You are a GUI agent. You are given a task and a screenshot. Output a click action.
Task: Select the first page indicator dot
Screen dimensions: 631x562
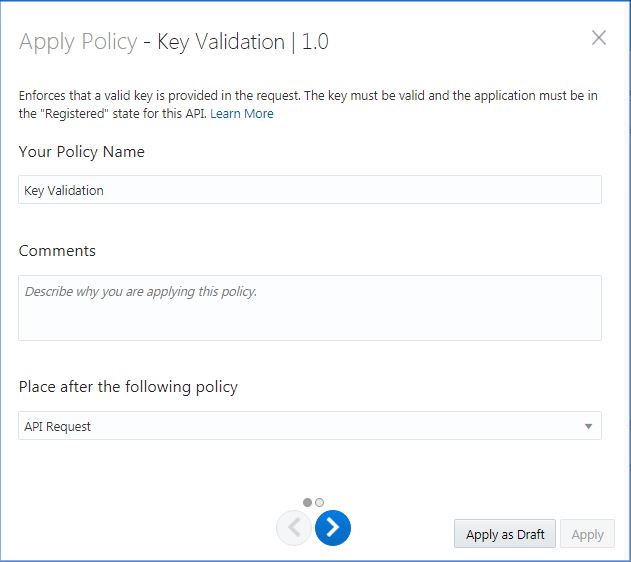click(307, 502)
